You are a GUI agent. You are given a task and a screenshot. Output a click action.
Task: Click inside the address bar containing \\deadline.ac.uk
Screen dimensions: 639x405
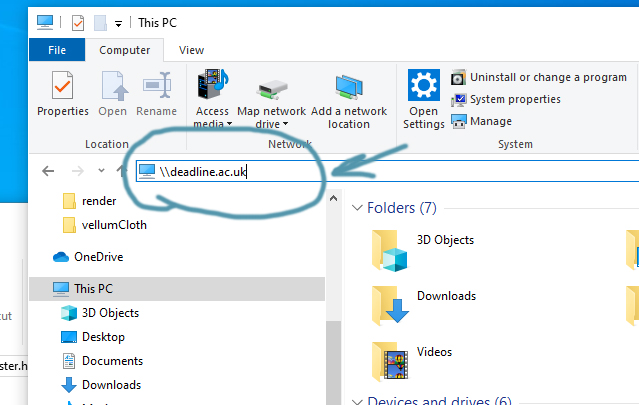pos(387,171)
